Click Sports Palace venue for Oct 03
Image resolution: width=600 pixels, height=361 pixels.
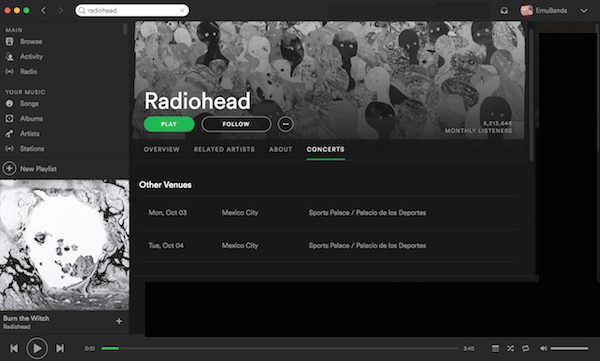click(x=367, y=212)
